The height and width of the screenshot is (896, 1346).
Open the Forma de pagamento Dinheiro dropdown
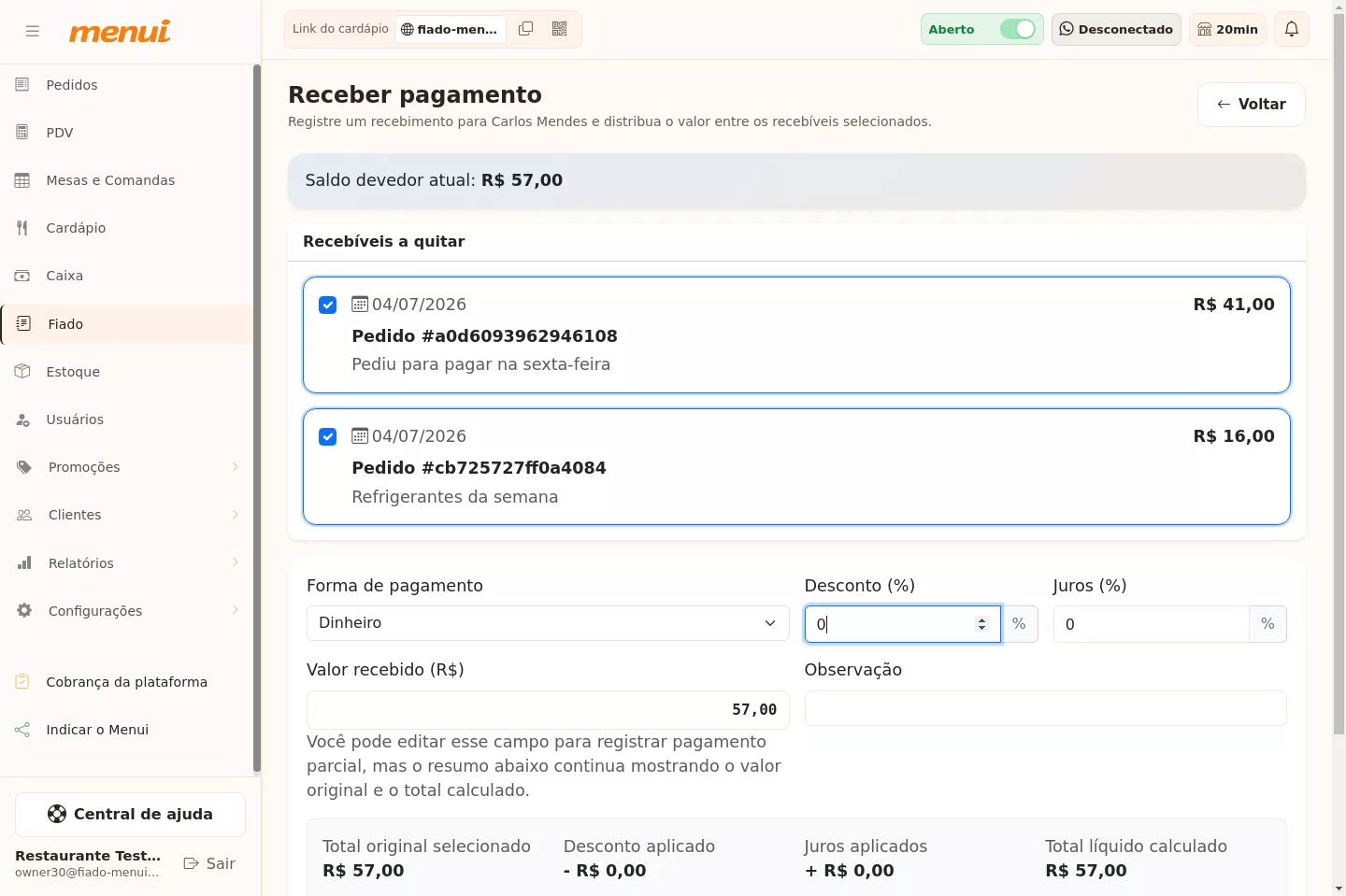coord(548,623)
